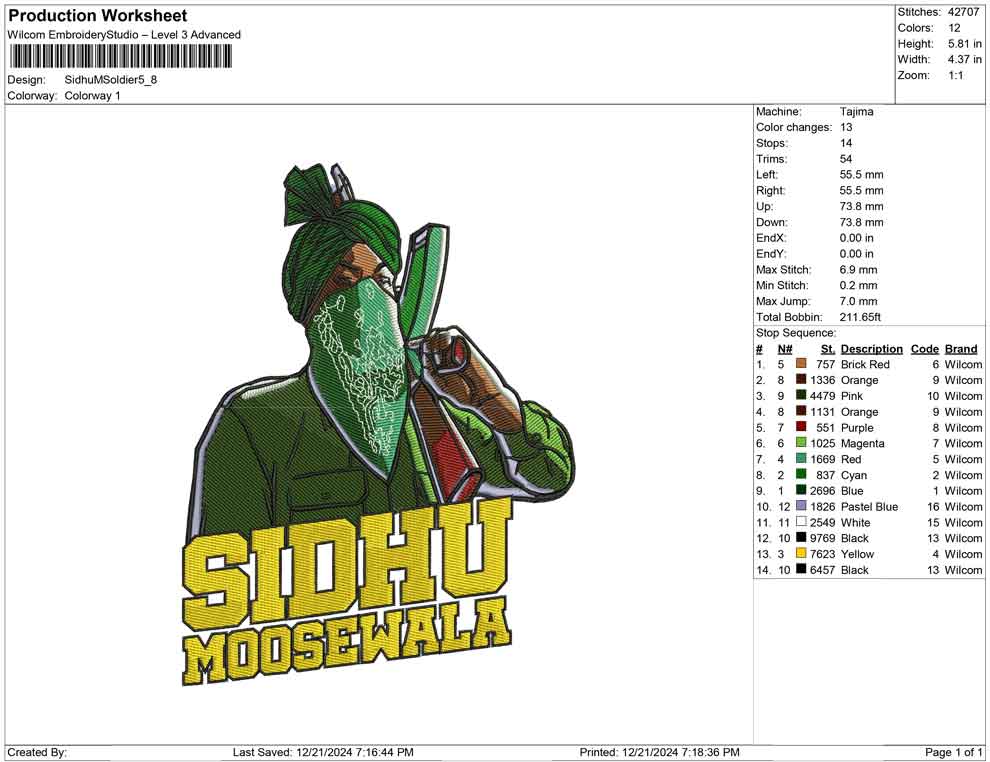Select the Colorway 1 value
Screen dimensions: 990x762
pyautogui.click(x=92, y=95)
